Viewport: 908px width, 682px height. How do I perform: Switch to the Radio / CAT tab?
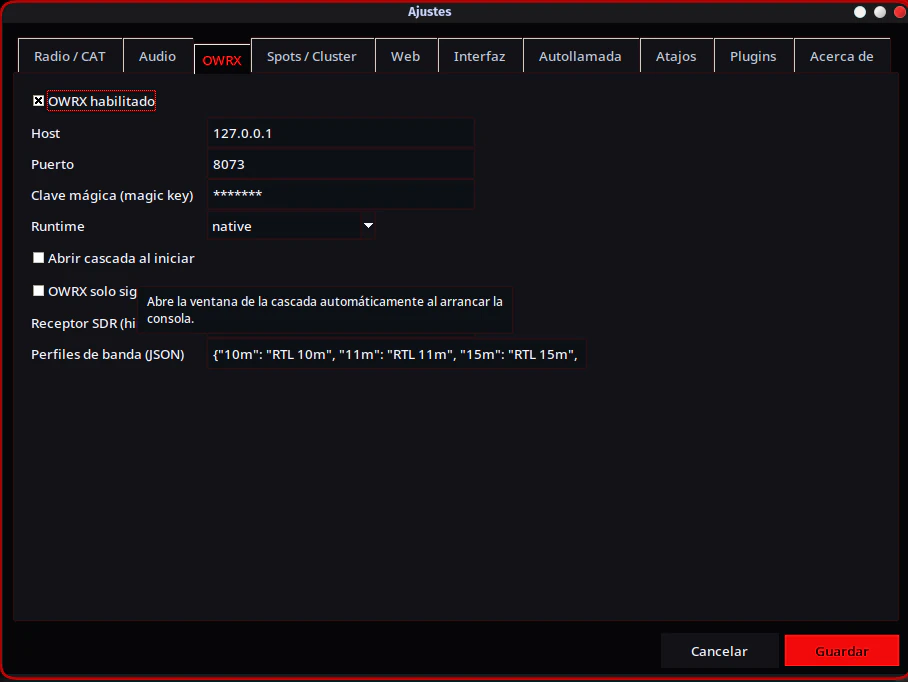[70, 56]
